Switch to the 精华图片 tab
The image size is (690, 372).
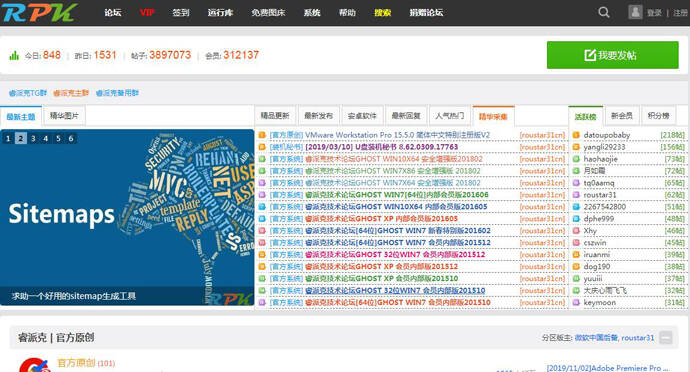click(64, 115)
